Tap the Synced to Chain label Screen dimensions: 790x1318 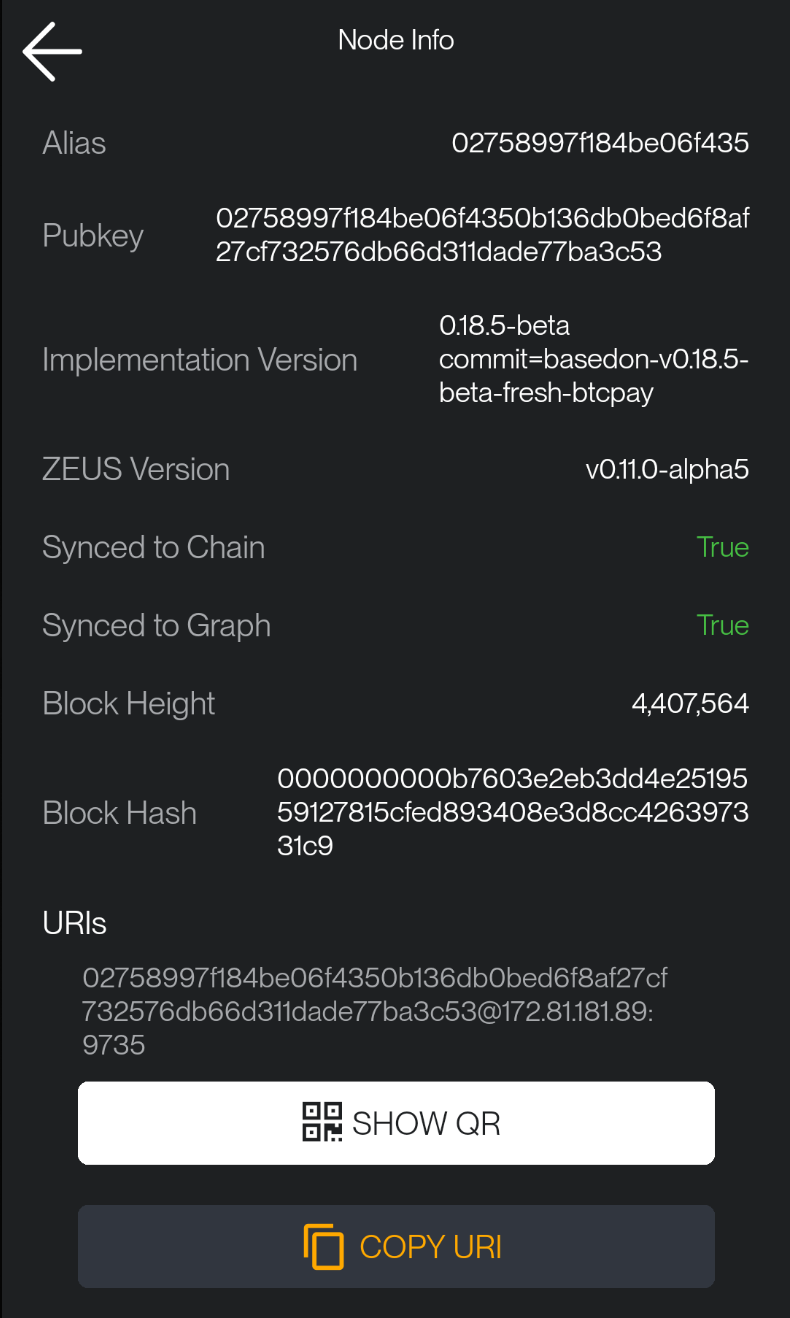[153, 547]
